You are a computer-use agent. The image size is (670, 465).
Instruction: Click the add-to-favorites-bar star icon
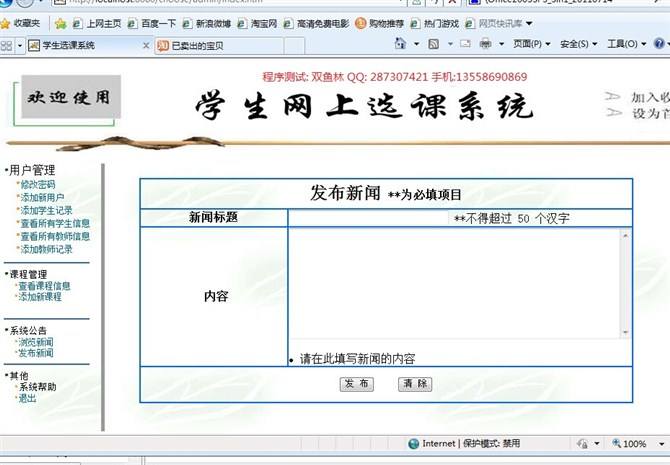pos(61,23)
